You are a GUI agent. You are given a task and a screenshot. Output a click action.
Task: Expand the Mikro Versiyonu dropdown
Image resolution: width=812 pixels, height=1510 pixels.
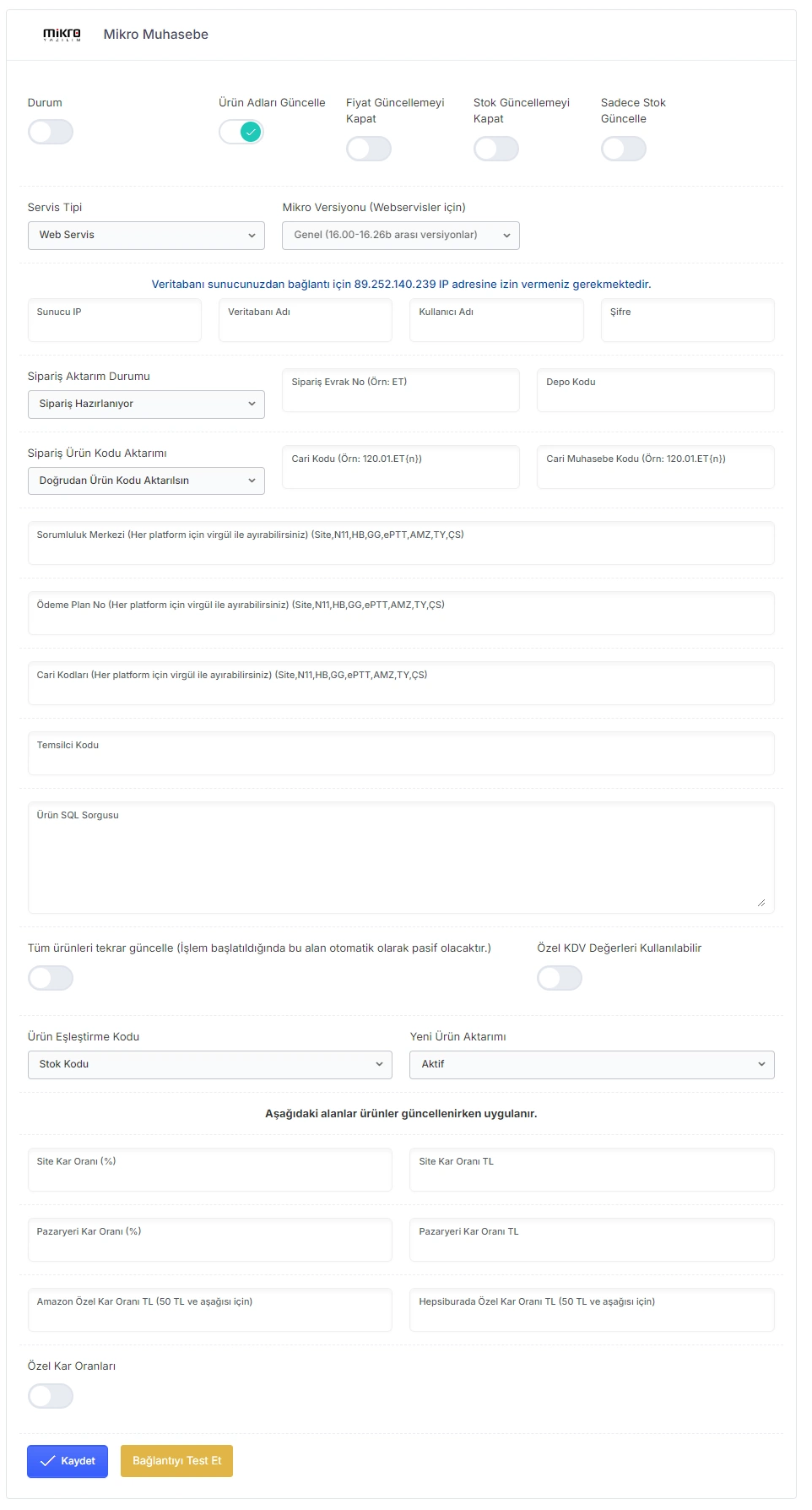click(x=401, y=236)
